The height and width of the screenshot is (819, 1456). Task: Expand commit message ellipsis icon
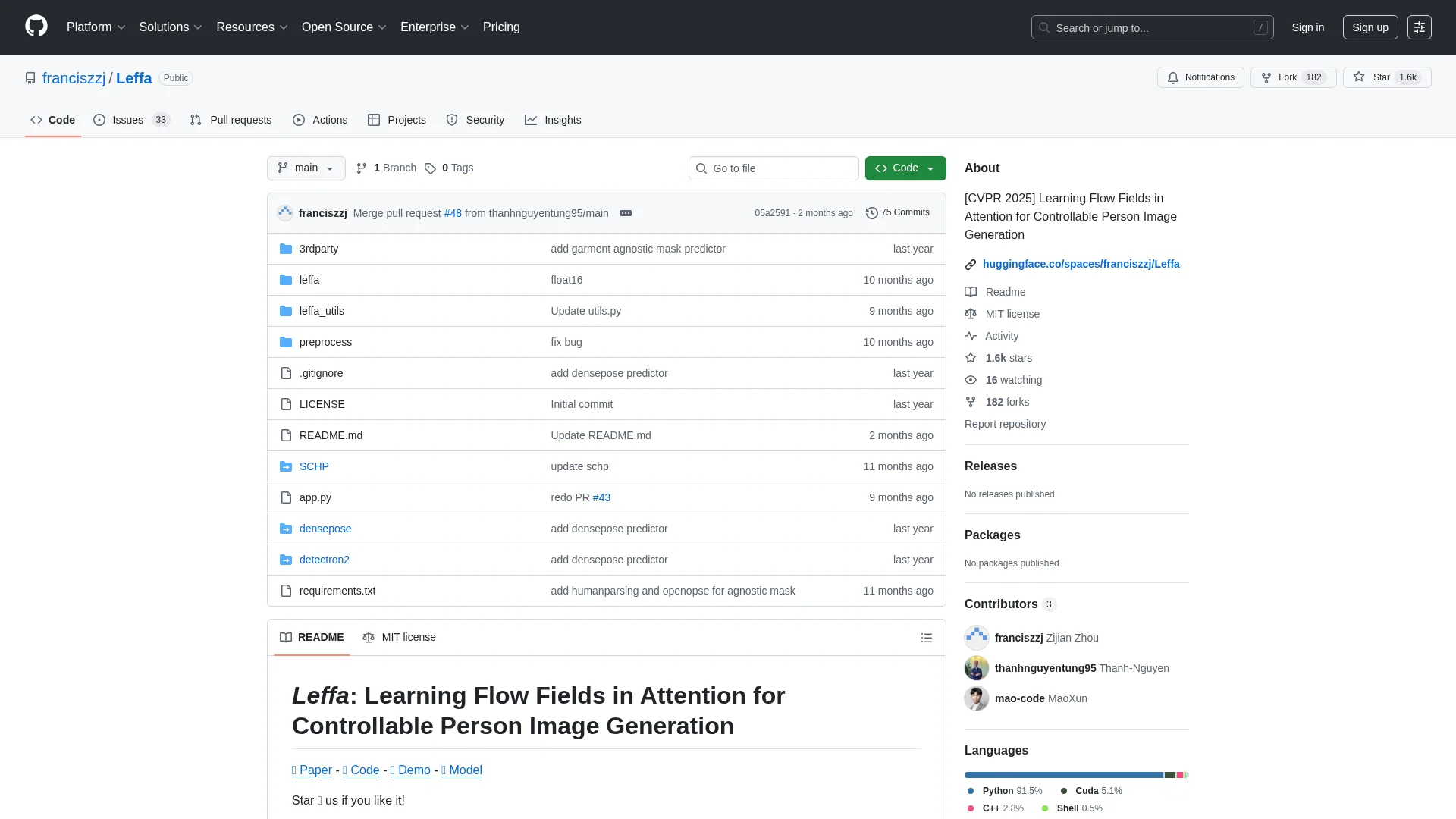(x=626, y=213)
